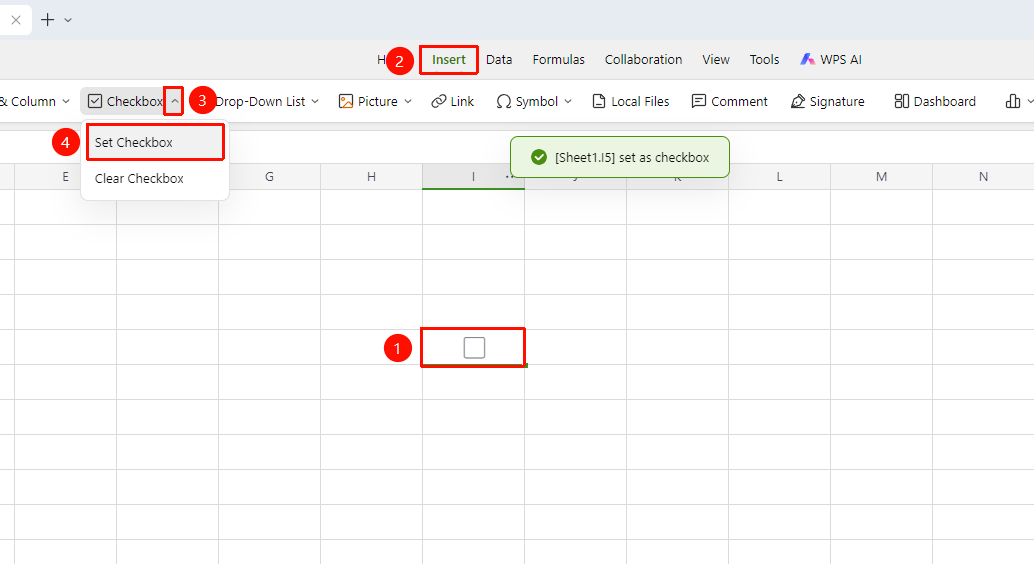The width and height of the screenshot is (1034, 564).
Task: Insert a Signature
Action: tap(828, 102)
